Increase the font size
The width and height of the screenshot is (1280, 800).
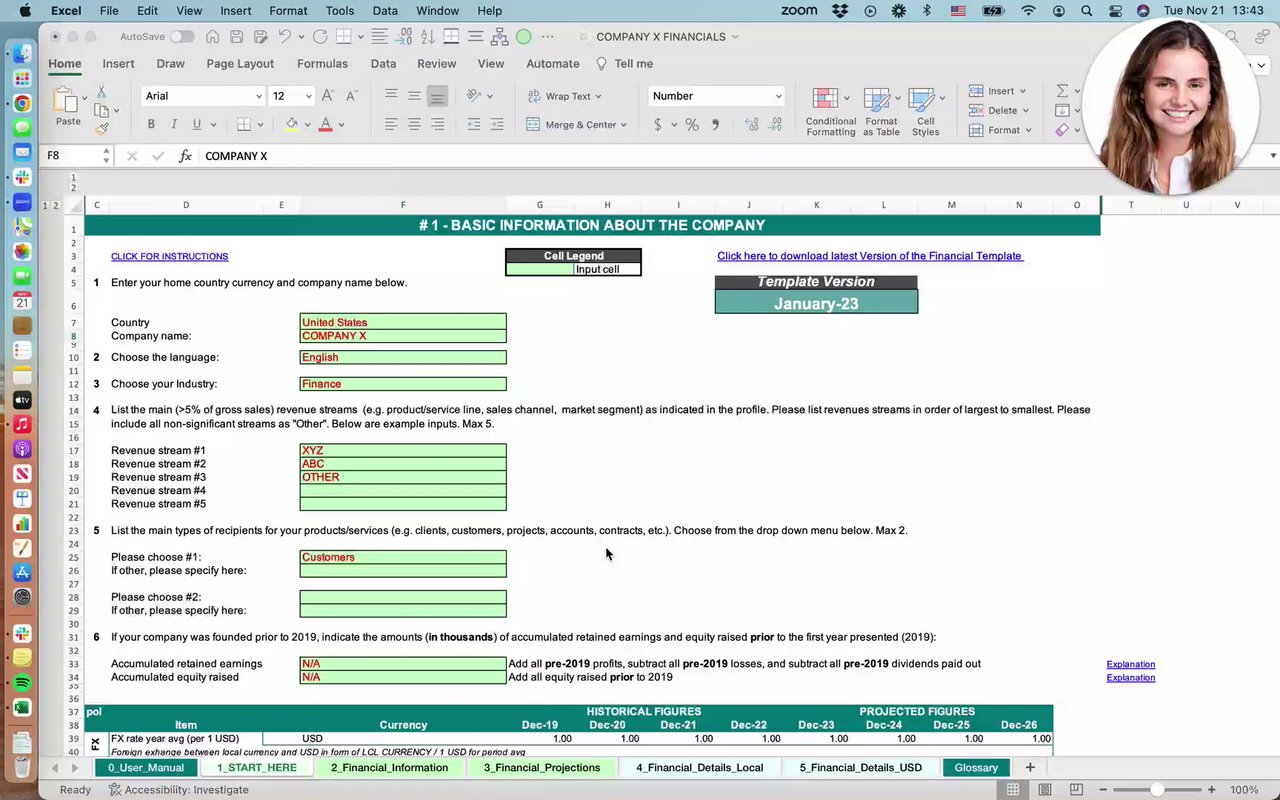329,96
